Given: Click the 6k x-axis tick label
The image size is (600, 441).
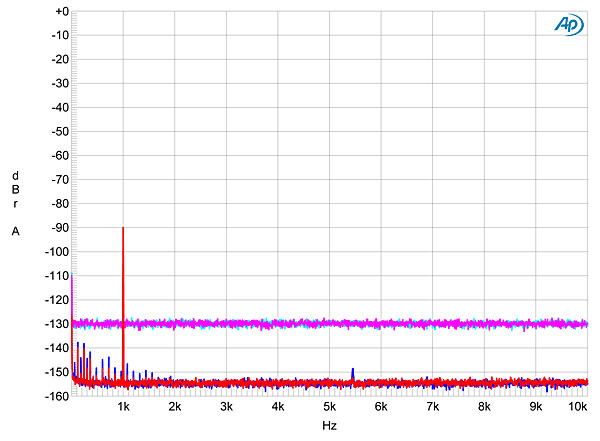Looking at the screenshot, I should [381, 408].
